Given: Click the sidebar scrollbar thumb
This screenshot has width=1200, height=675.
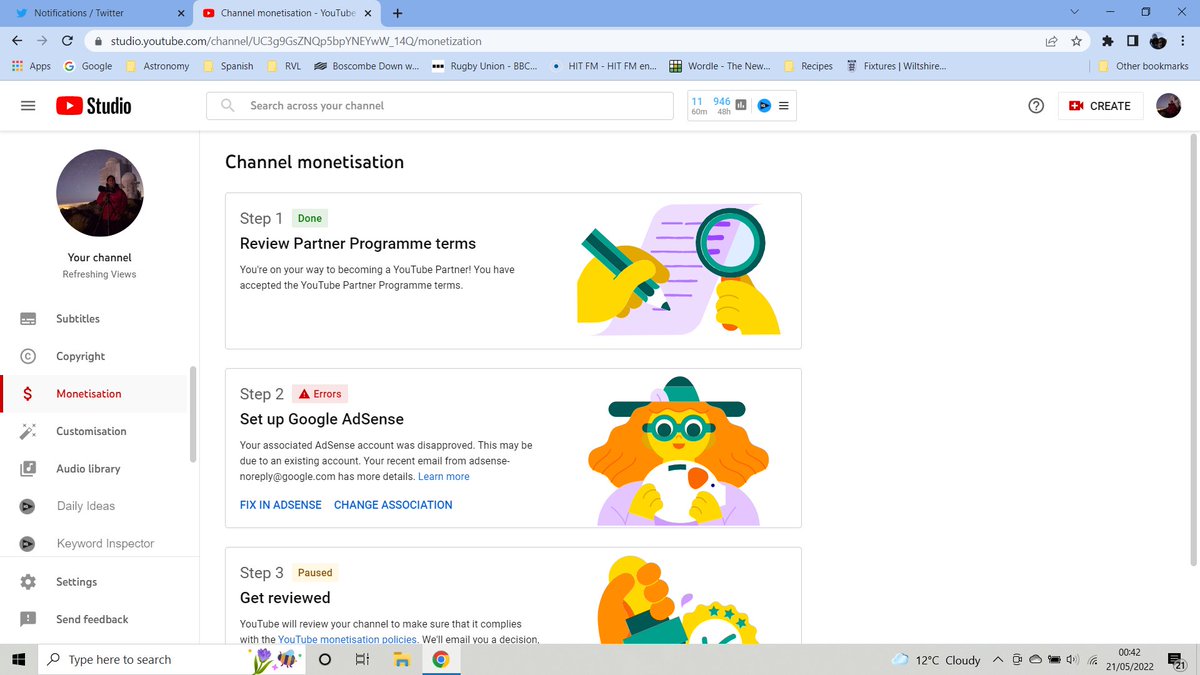Looking at the screenshot, I should tap(193, 415).
